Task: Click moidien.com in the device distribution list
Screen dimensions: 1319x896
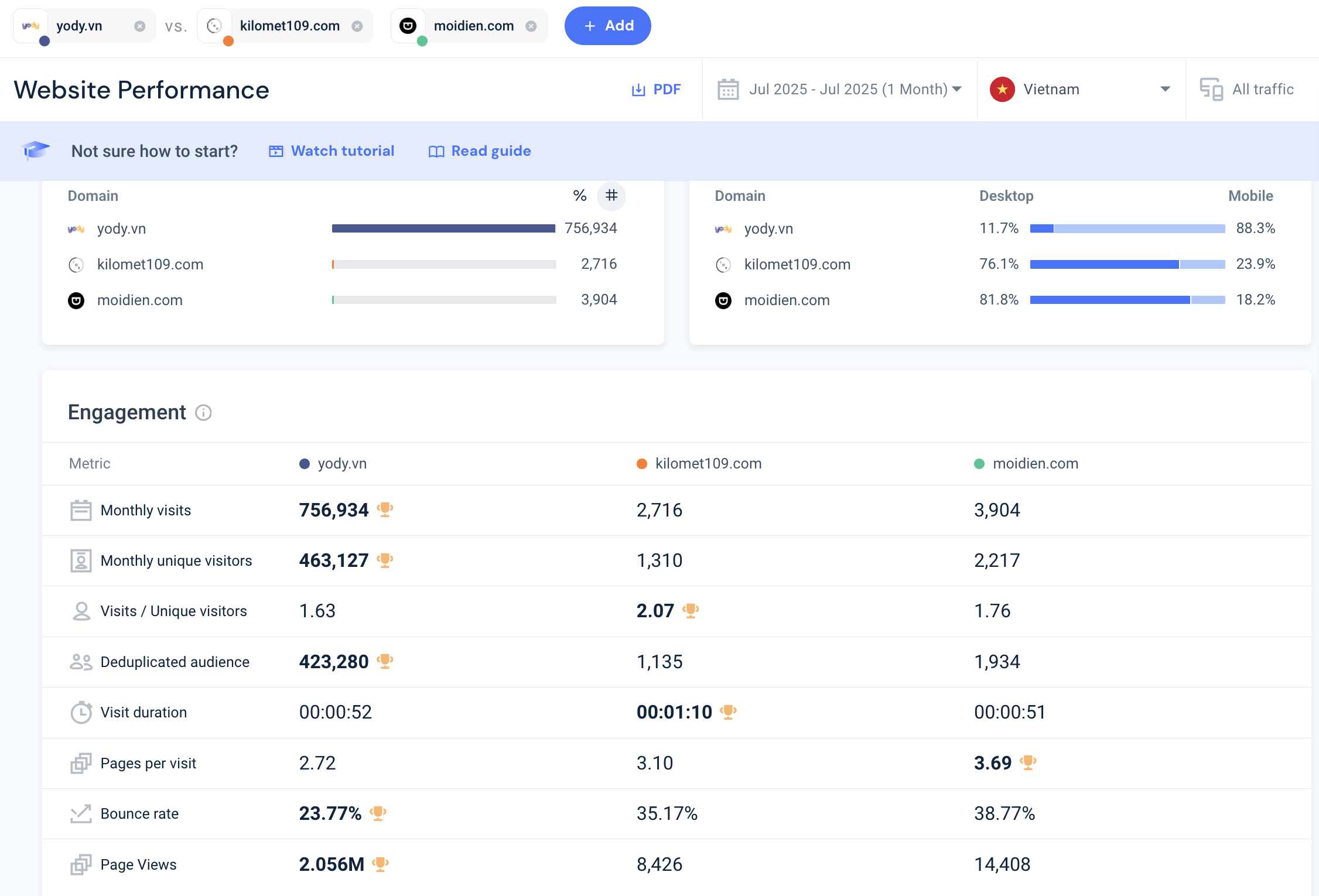Action: (787, 300)
